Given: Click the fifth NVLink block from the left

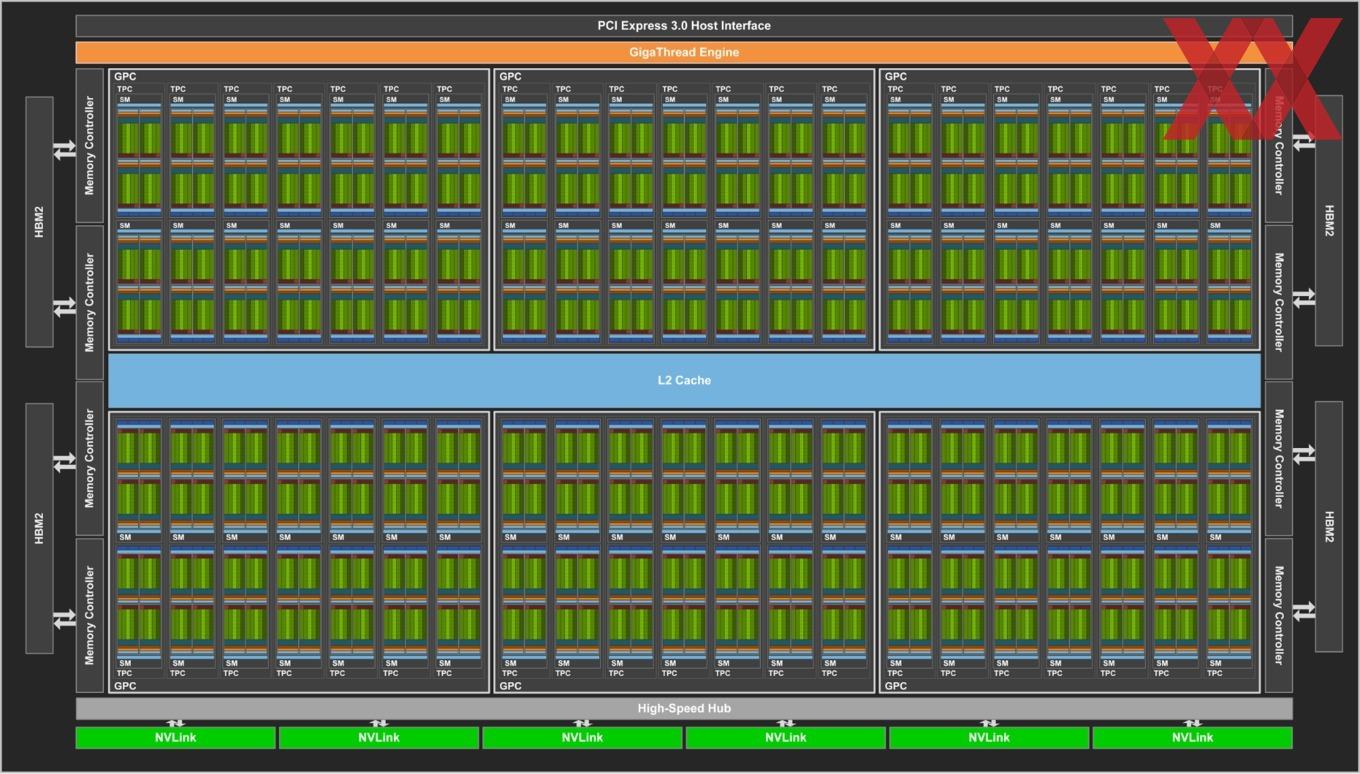Looking at the screenshot, I should pos(988,738).
